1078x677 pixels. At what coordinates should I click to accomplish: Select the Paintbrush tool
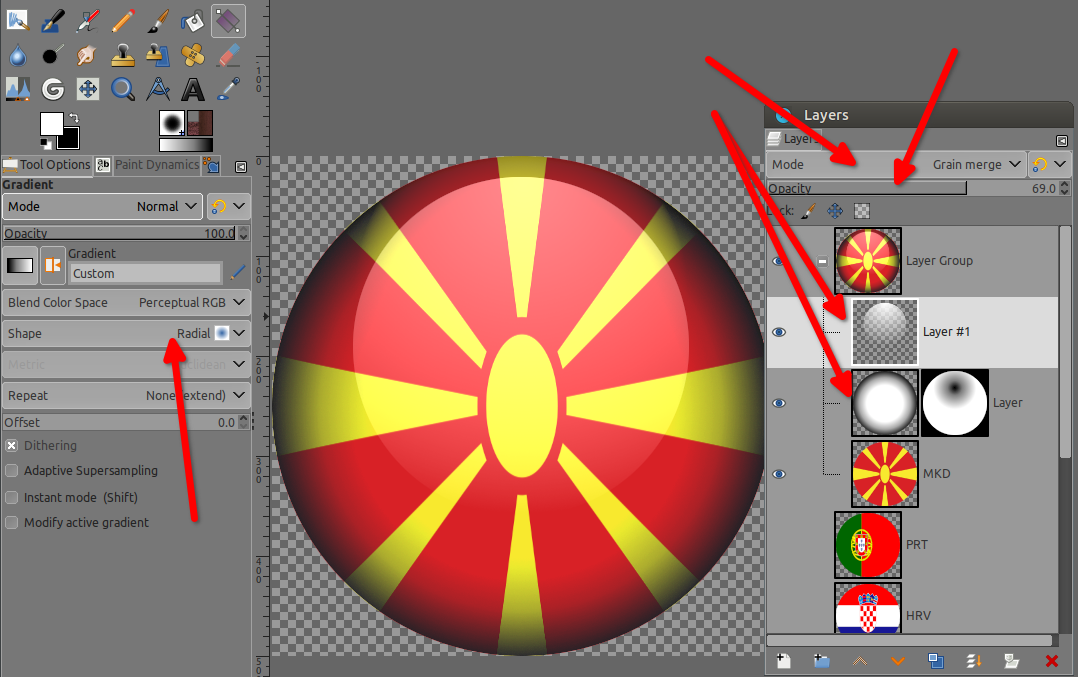[157, 20]
